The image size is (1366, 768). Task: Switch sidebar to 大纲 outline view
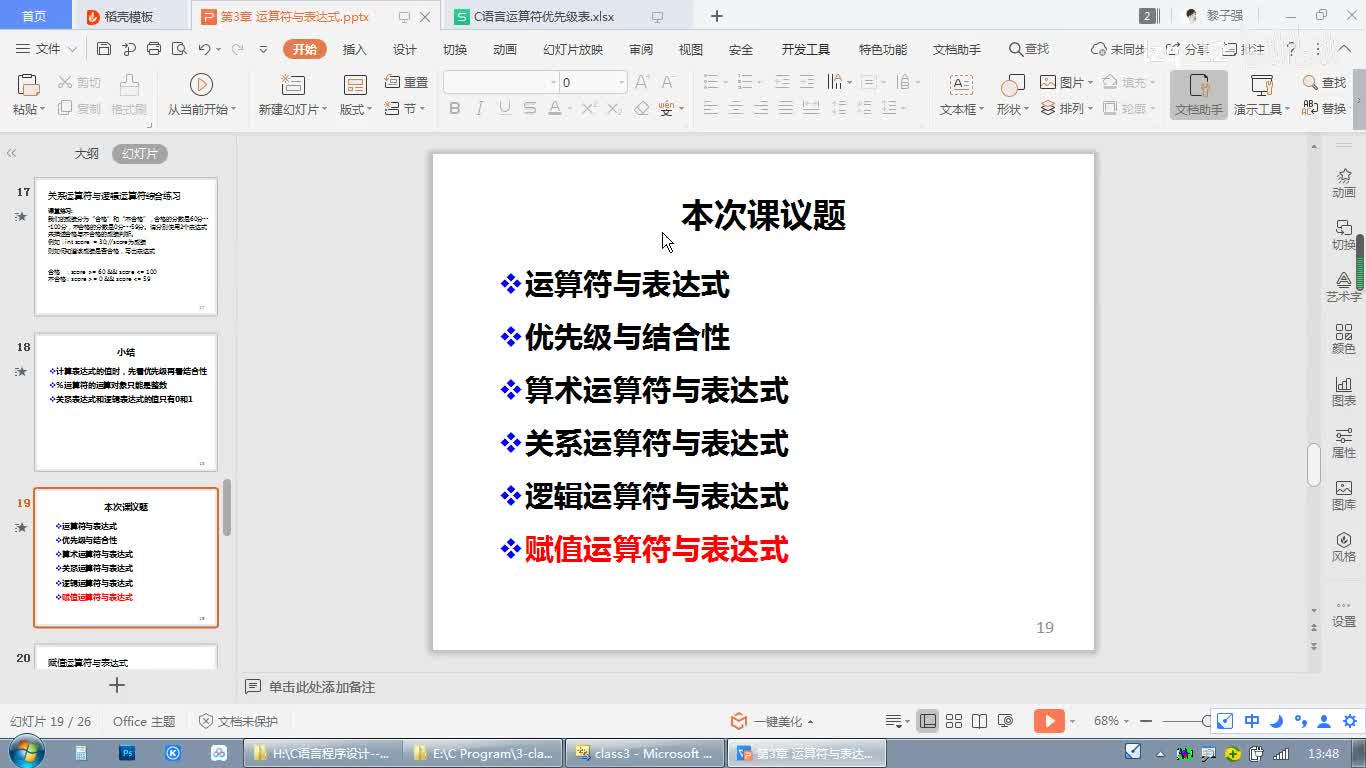[87, 154]
